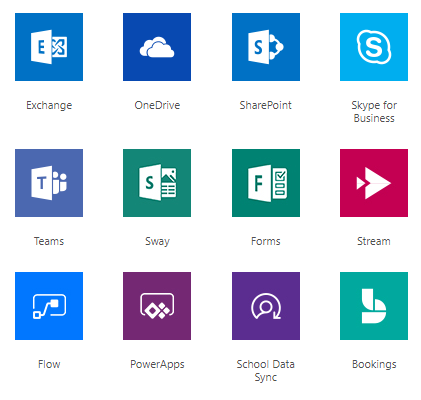
Task: Launch the PowerApps icon tile
Action: click(157, 306)
